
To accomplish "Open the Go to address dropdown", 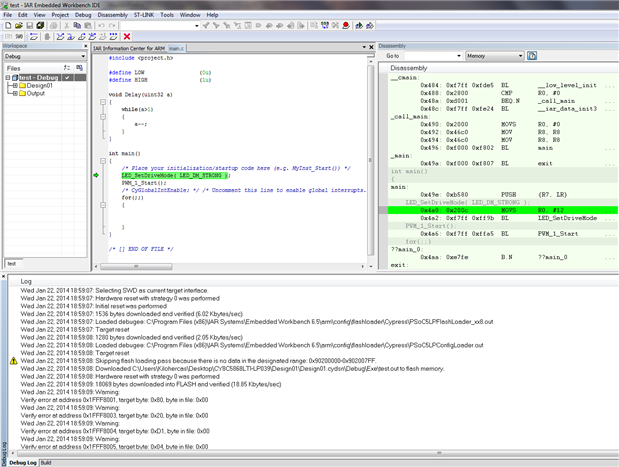I will point(459,56).
